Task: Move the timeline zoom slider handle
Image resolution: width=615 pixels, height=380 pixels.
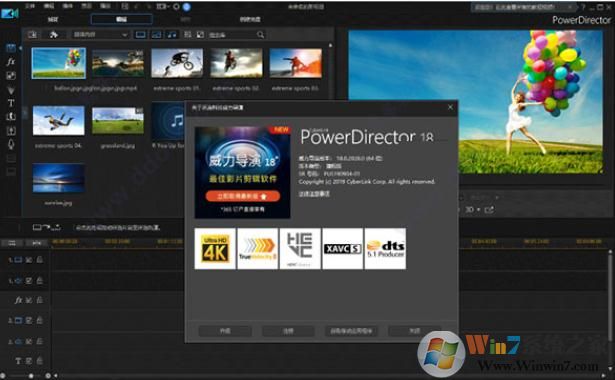Action: [31, 376]
